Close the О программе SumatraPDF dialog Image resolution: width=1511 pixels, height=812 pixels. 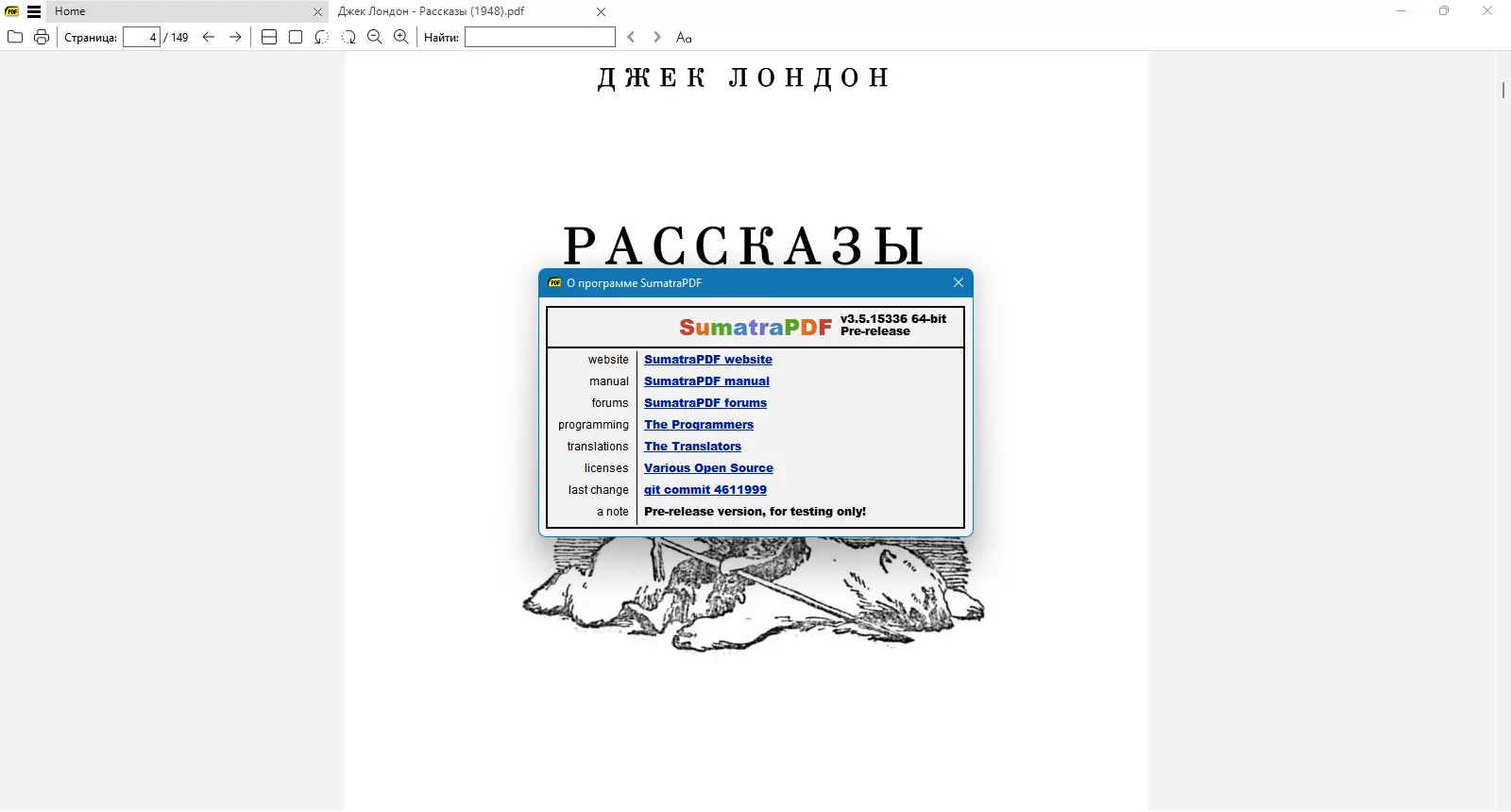959,282
